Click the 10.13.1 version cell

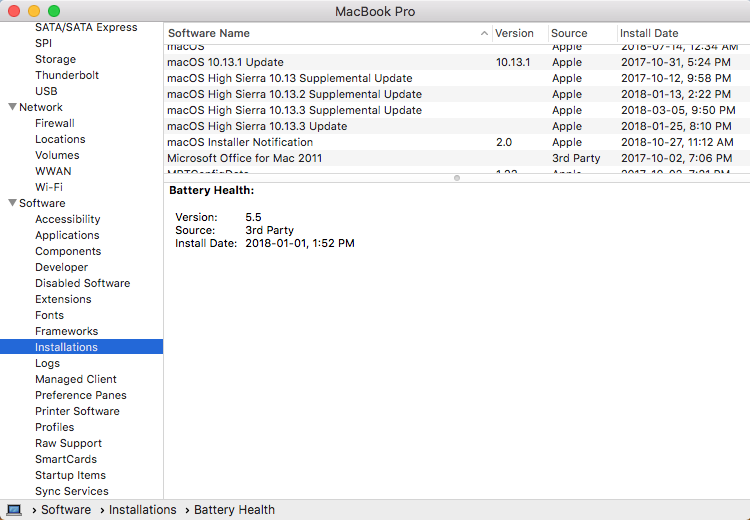pos(513,62)
